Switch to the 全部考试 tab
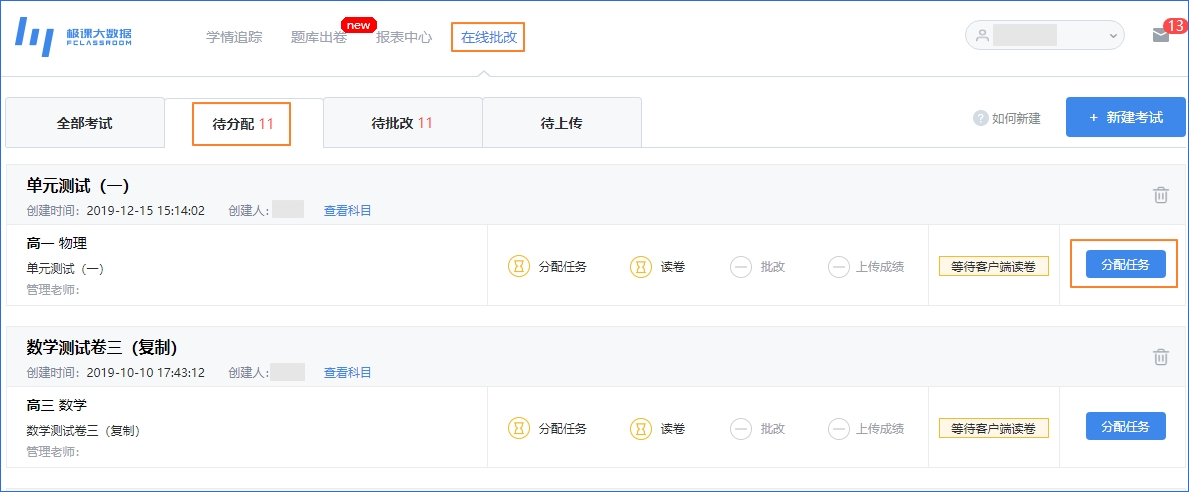The width and height of the screenshot is (1189, 492). [85, 123]
